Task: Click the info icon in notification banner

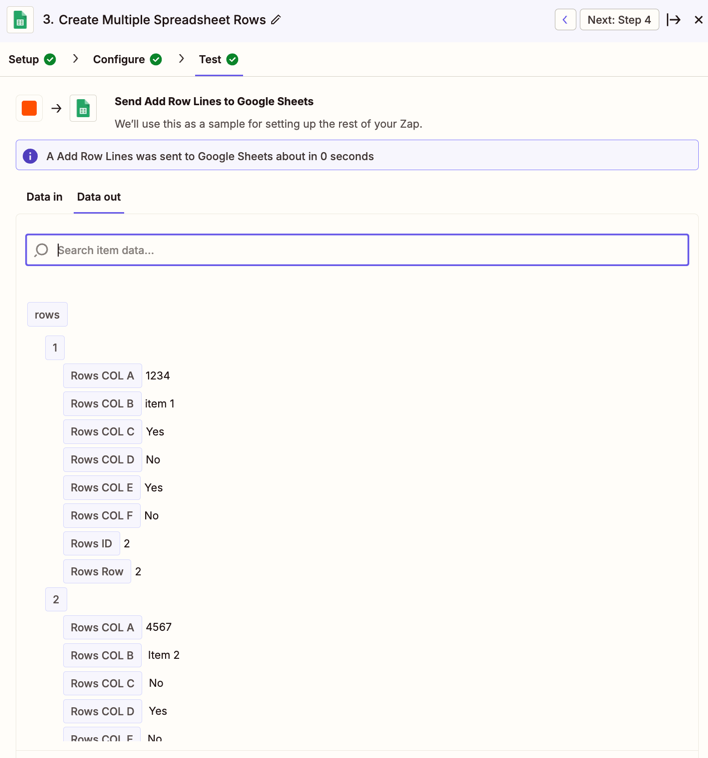Action: point(30,156)
